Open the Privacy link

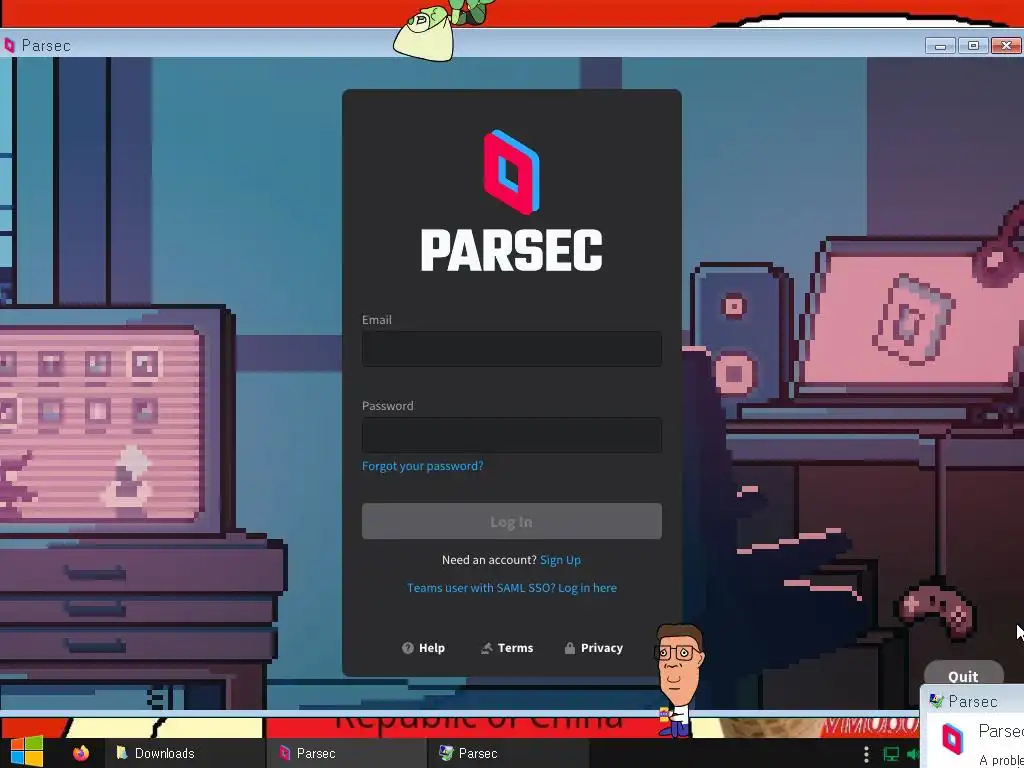[593, 648]
